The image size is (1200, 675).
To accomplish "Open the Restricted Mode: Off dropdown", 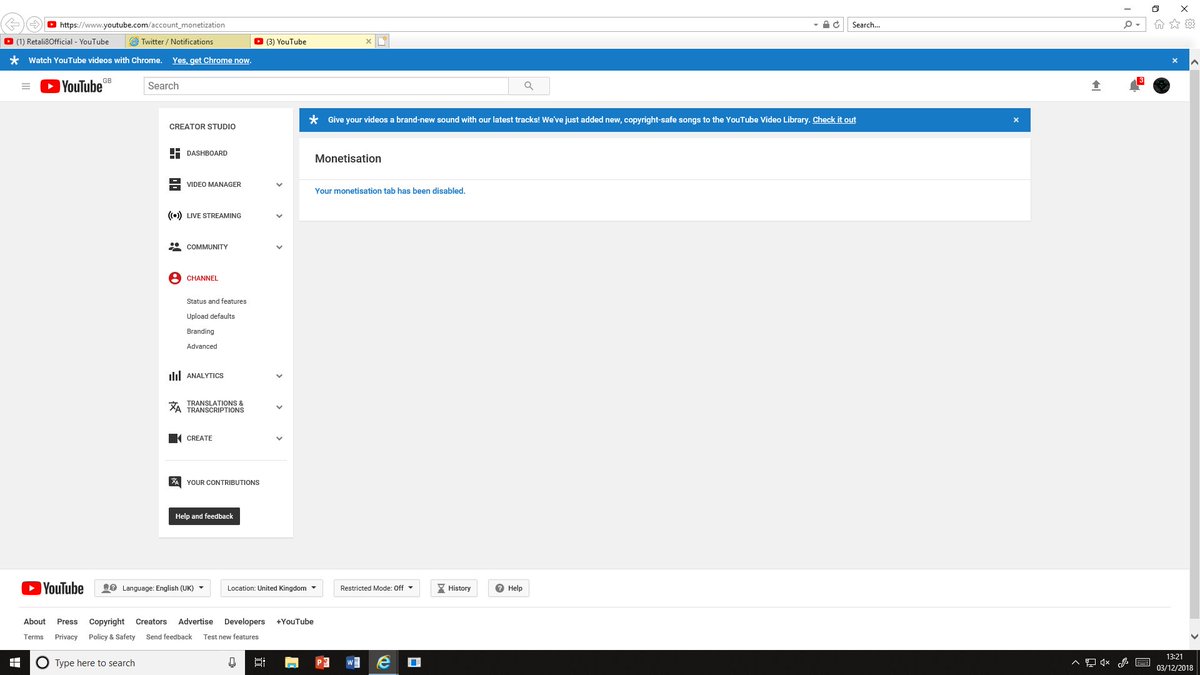I will tap(377, 588).
